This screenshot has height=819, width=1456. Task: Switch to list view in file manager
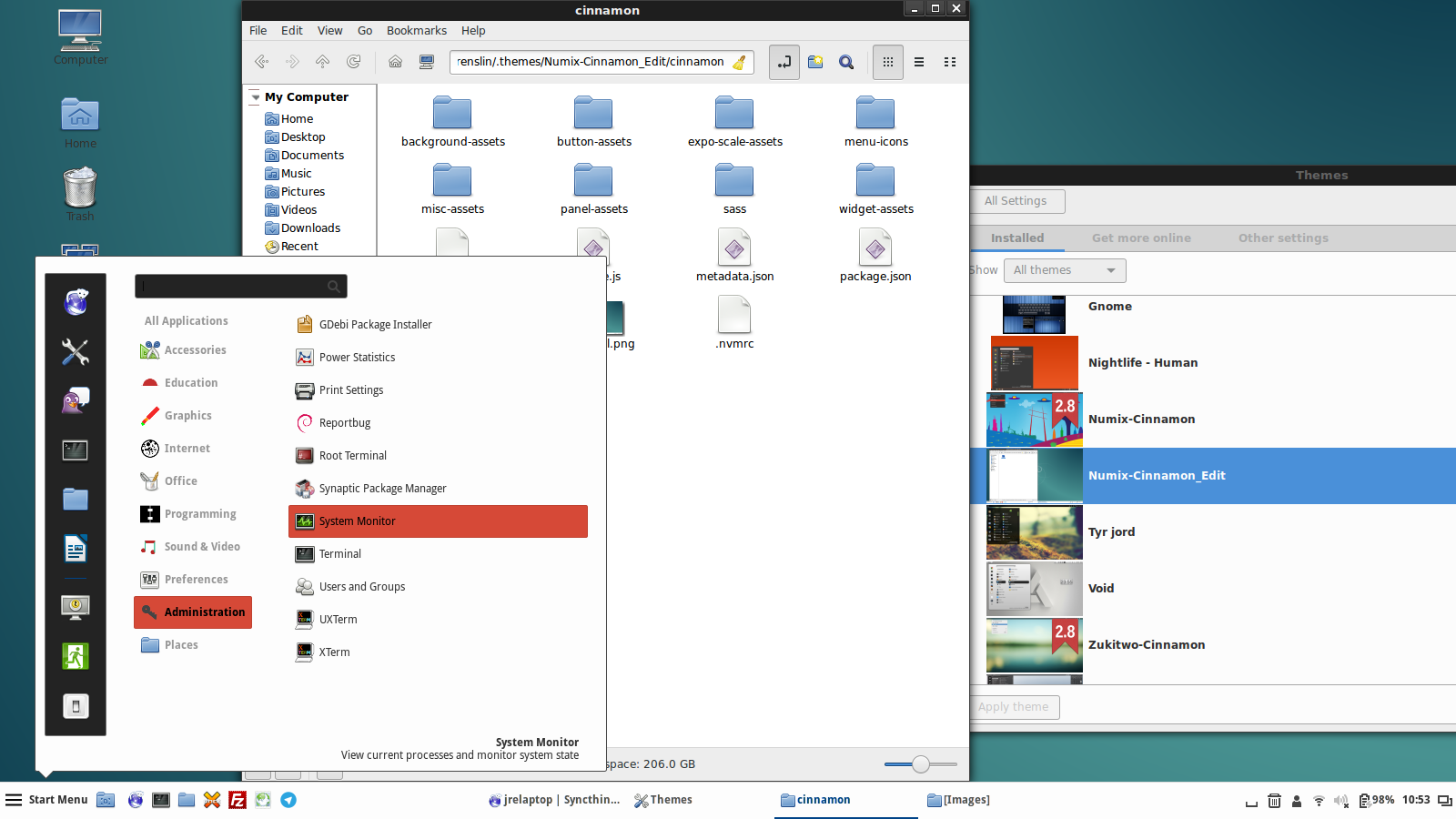(x=919, y=62)
